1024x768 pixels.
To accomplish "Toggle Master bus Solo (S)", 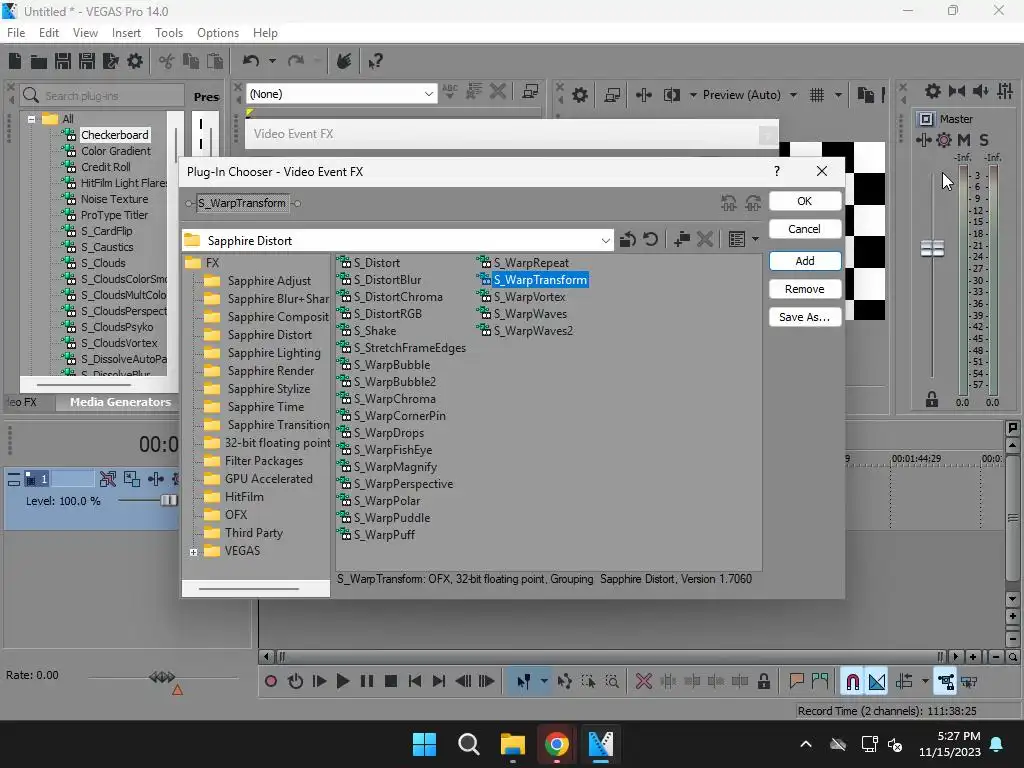I will pos(984,140).
